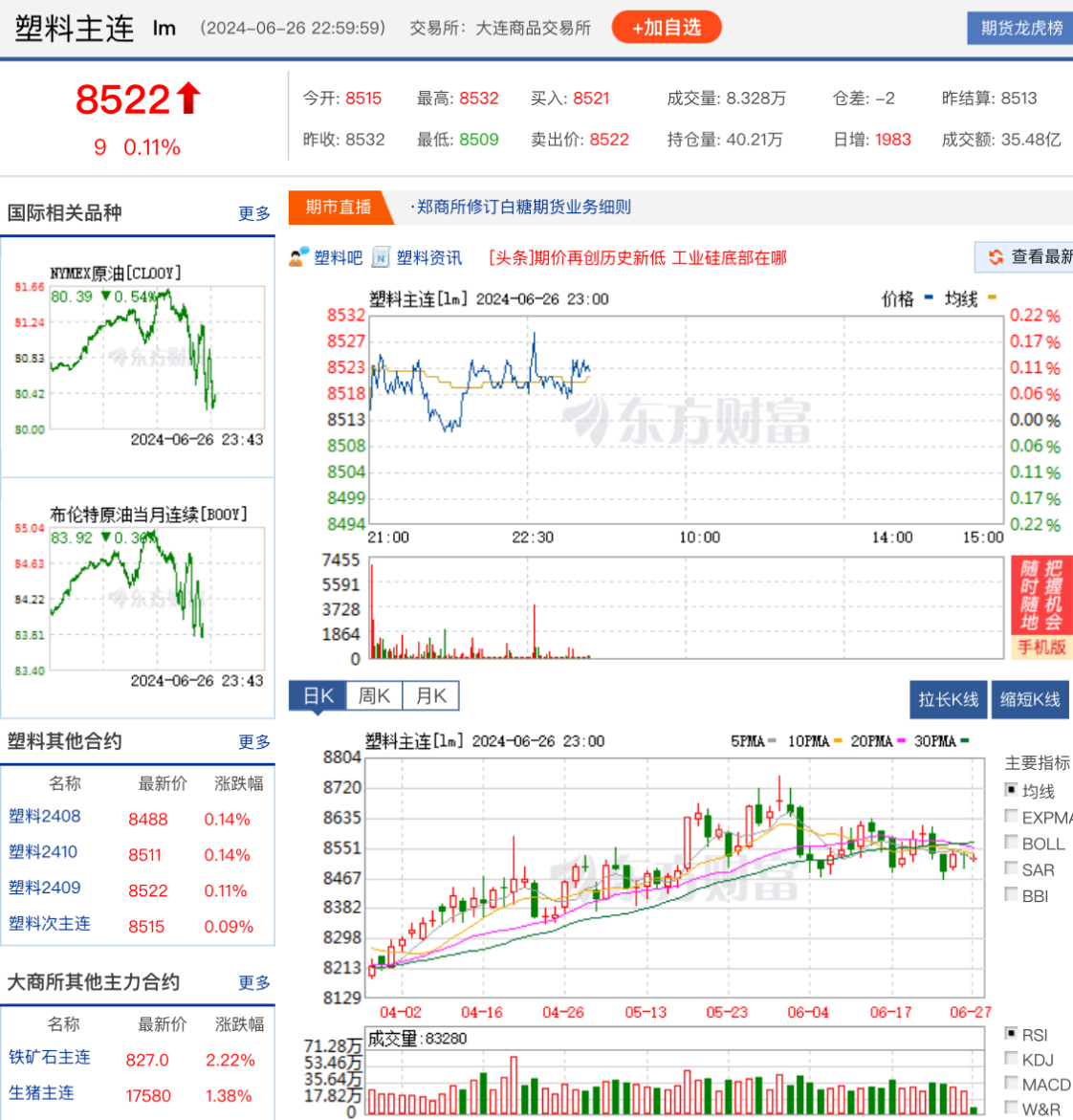Enable the EXPMA indicator checkbox
1073x1120 pixels.
tap(1012, 816)
